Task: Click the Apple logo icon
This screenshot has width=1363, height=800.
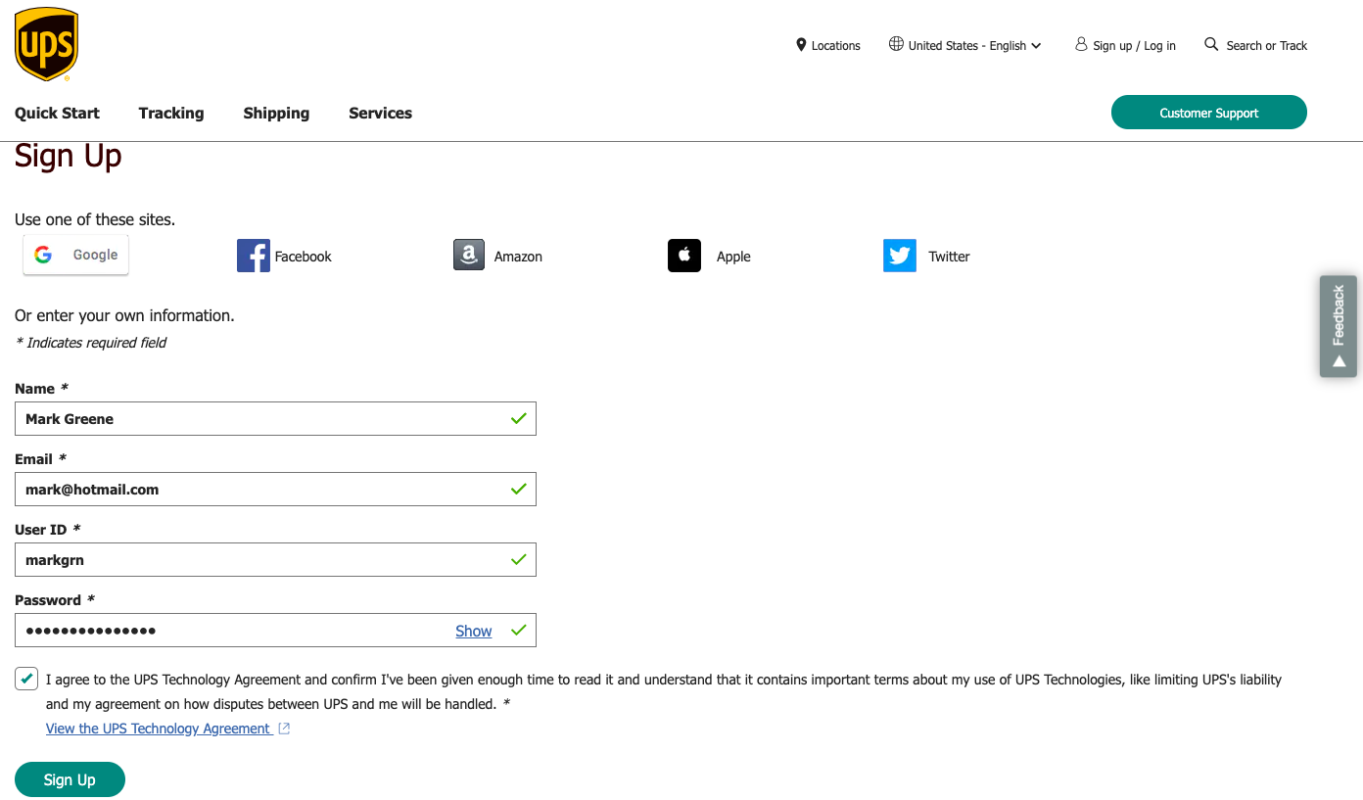Action: click(x=684, y=256)
